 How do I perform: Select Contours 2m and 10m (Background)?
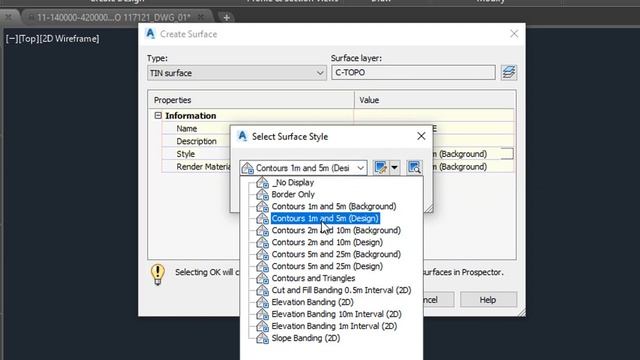[x=336, y=230]
